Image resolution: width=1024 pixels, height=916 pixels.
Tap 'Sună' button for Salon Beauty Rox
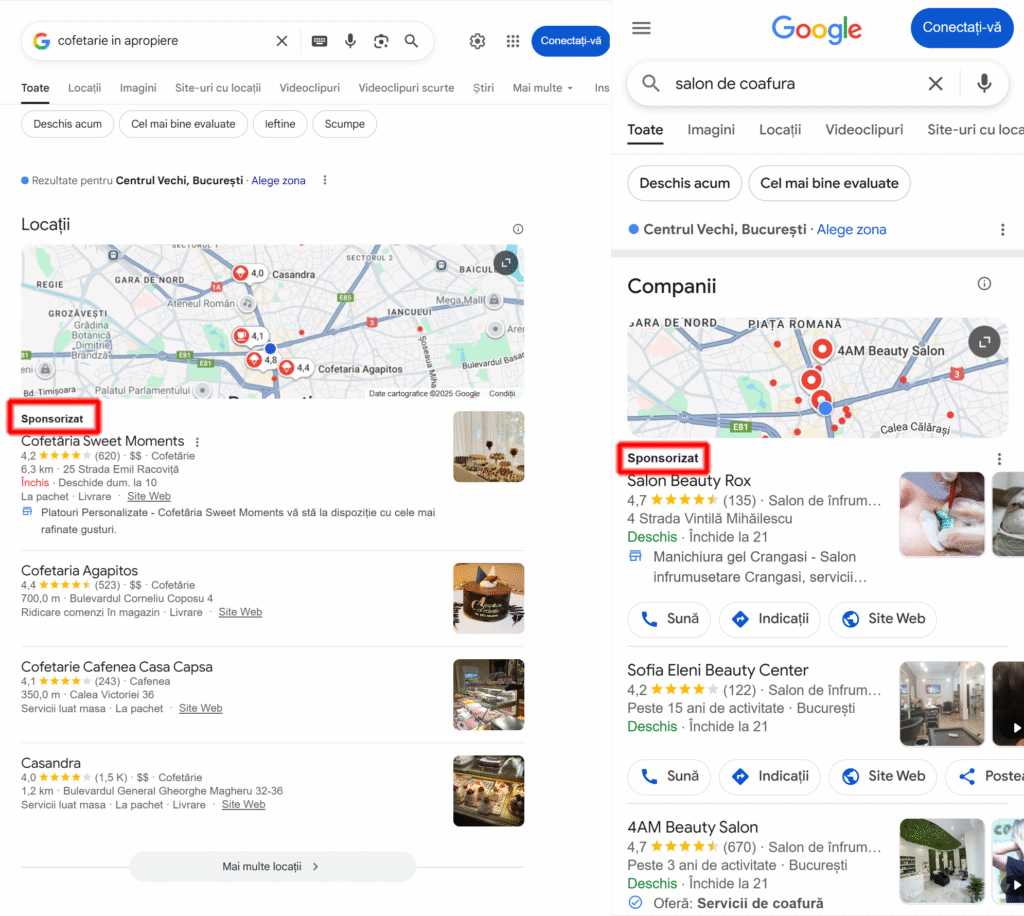click(x=669, y=619)
